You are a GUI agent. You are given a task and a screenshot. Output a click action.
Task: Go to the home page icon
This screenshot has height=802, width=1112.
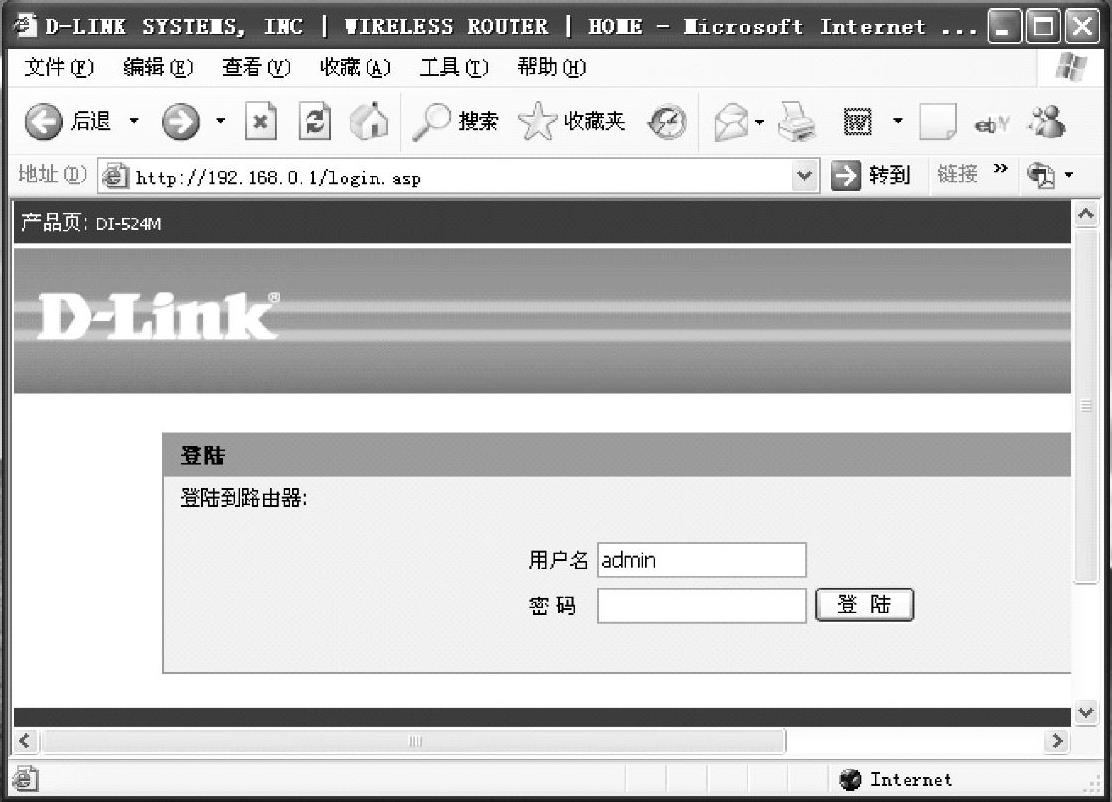pos(369,121)
